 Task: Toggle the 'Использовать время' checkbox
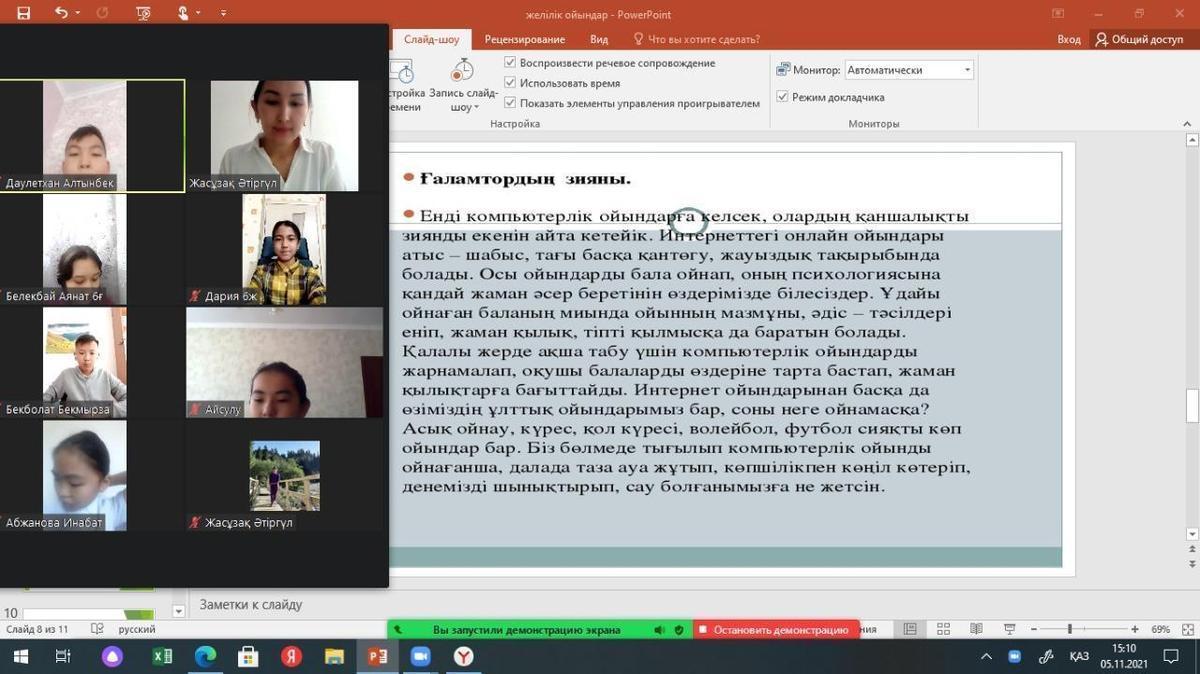coord(510,83)
